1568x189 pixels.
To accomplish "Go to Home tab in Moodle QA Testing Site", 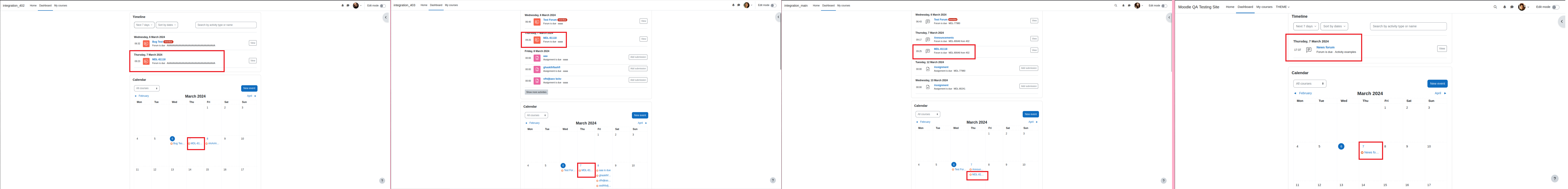I will [x=1230, y=7].
